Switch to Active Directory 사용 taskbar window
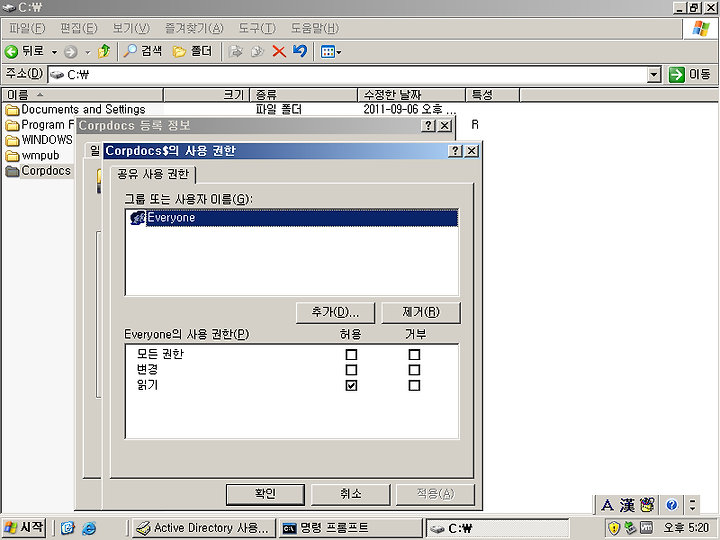The height and width of the screenshot is (540, 720). pyautogui.click(x=204, y=528)
